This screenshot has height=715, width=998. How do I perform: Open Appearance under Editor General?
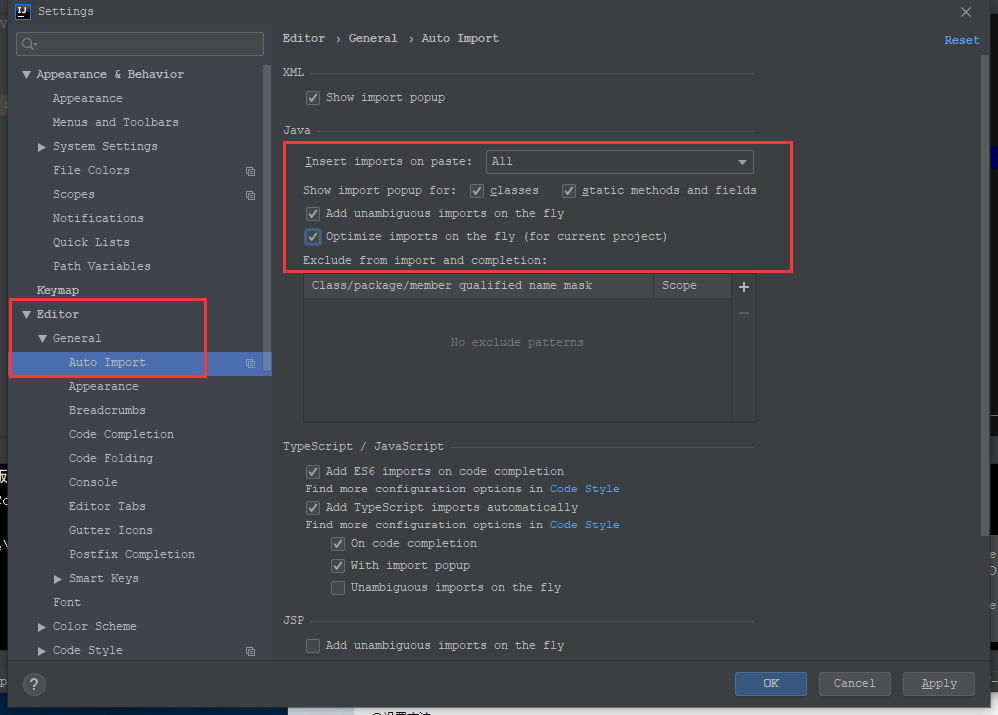pyautogui.click(x=103, y=386)
